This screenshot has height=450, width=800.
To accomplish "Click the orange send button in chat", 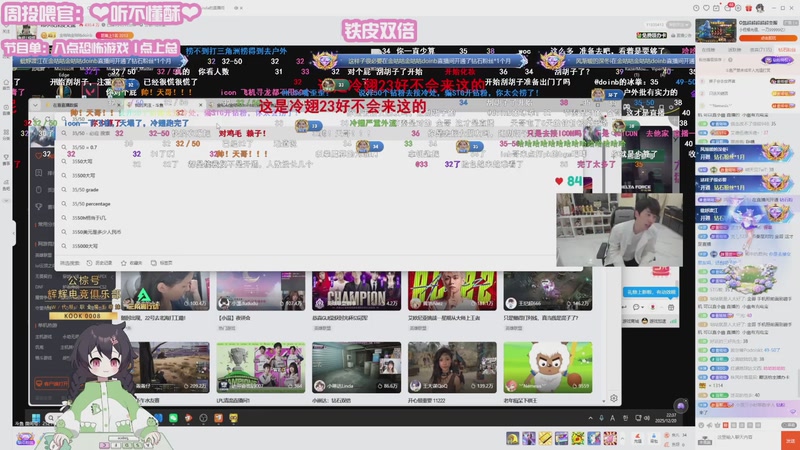I will [x=790, y=441].
